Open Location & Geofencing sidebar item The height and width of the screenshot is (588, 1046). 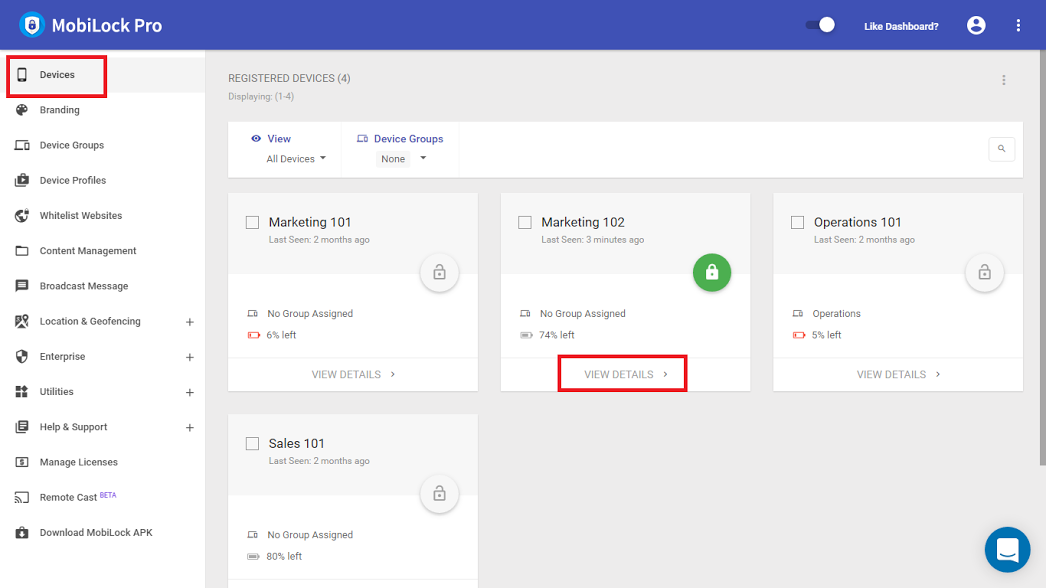click(103, 321)
